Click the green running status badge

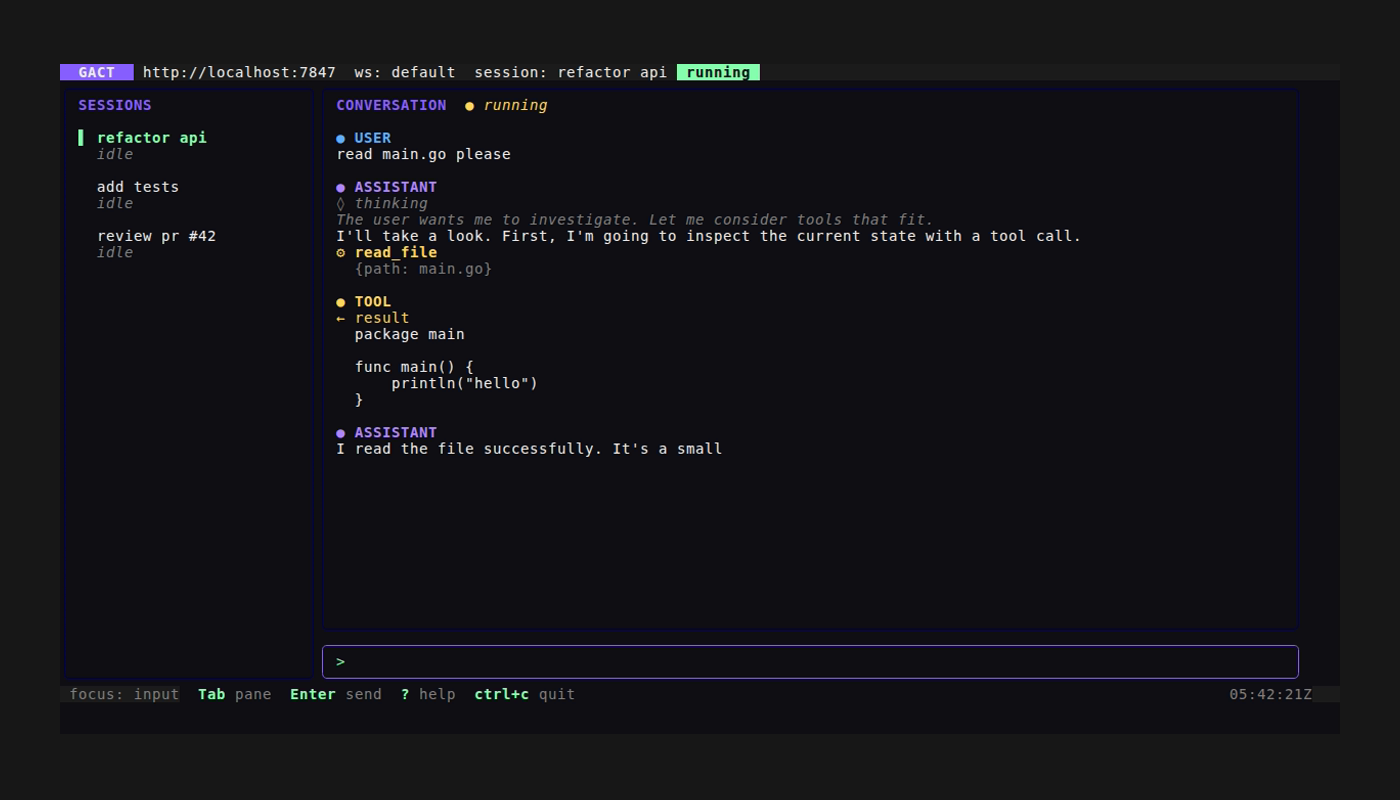tap(718, 72)
